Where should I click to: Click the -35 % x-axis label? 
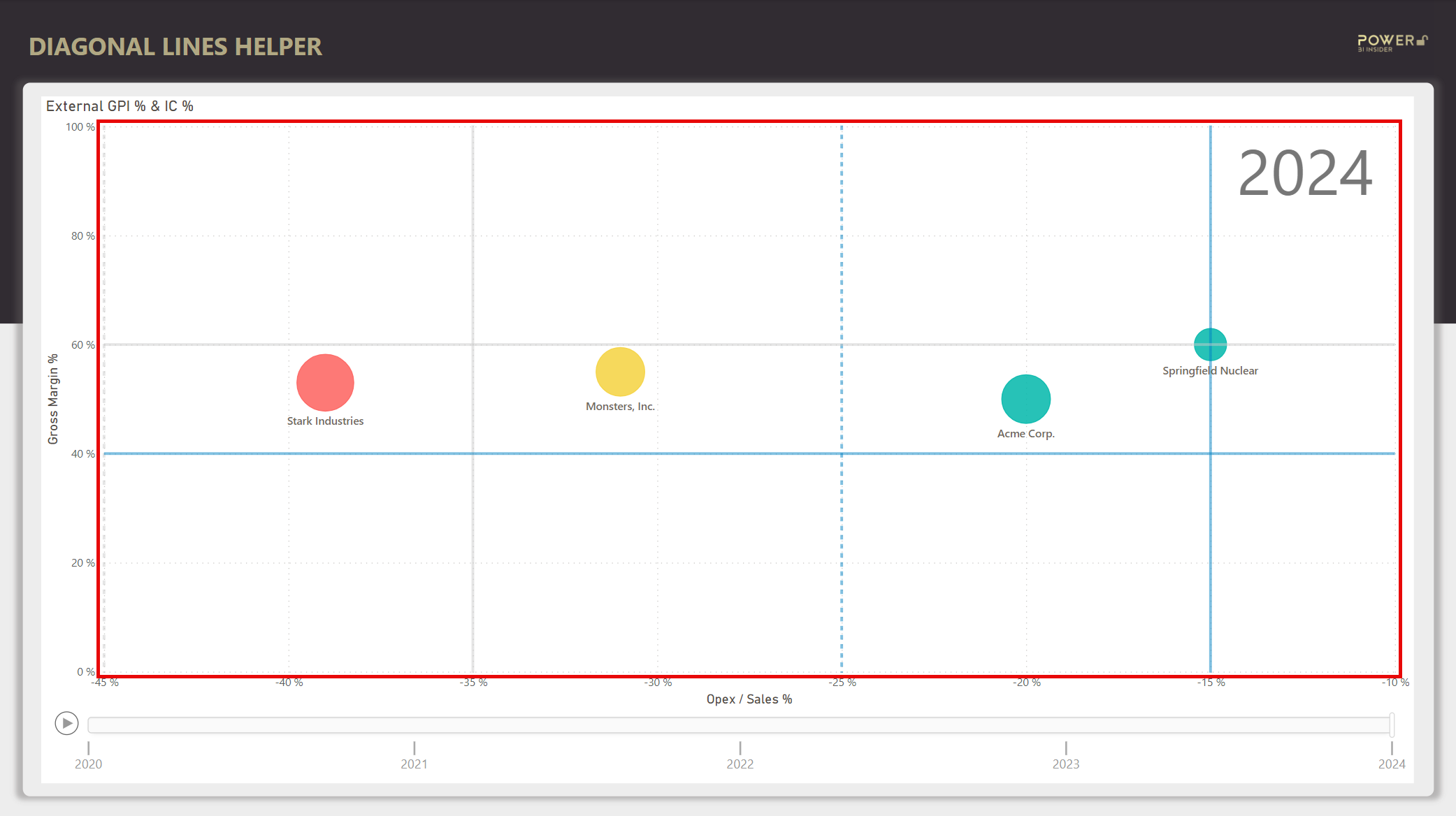(473, 683)
